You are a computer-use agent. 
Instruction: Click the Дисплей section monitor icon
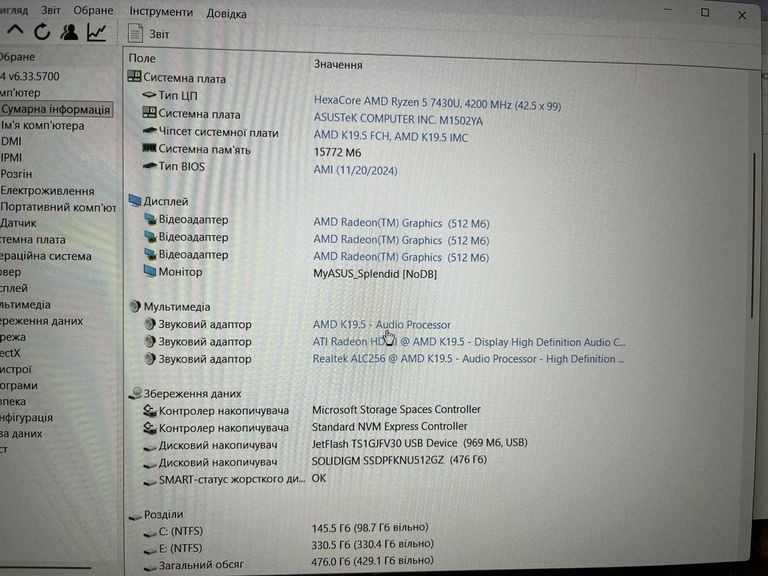click(135, 200)
